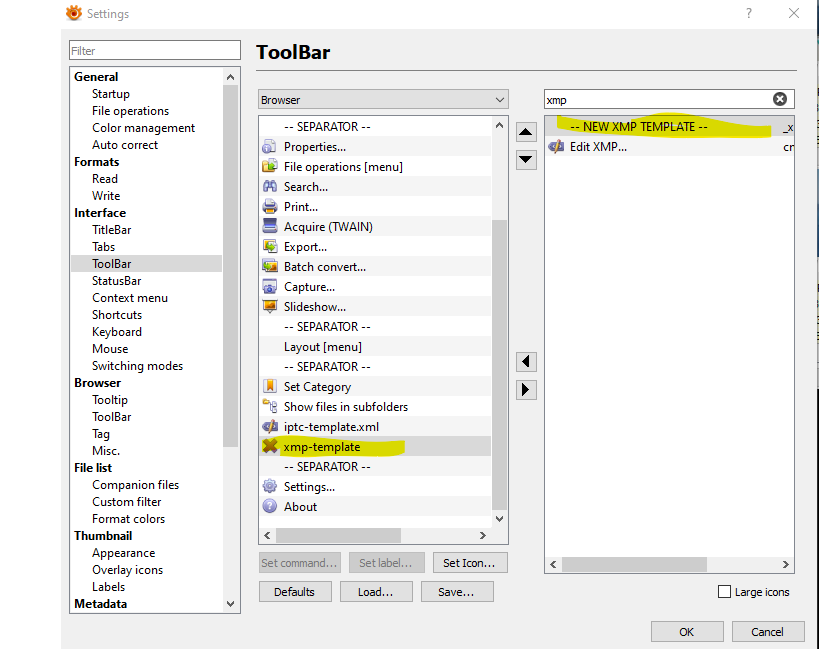Dismiss dialog with Cancel button

[767, 632]
